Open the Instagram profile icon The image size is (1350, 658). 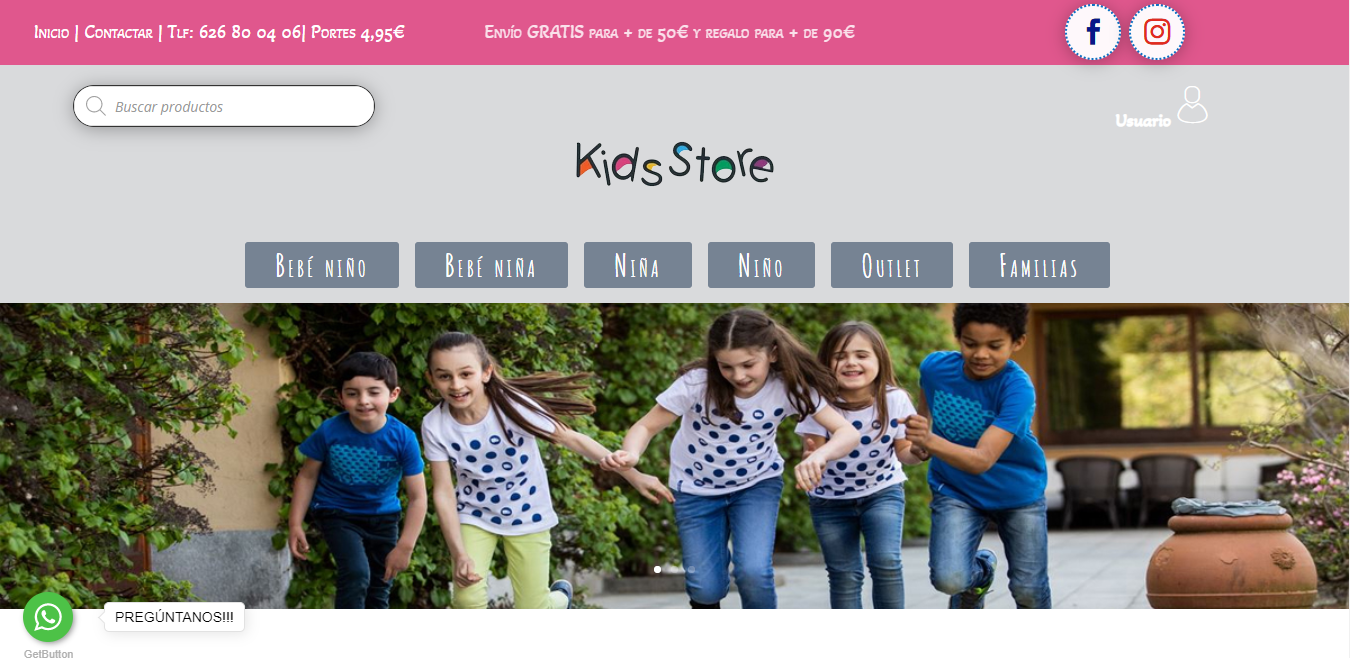pos(1157,33)
